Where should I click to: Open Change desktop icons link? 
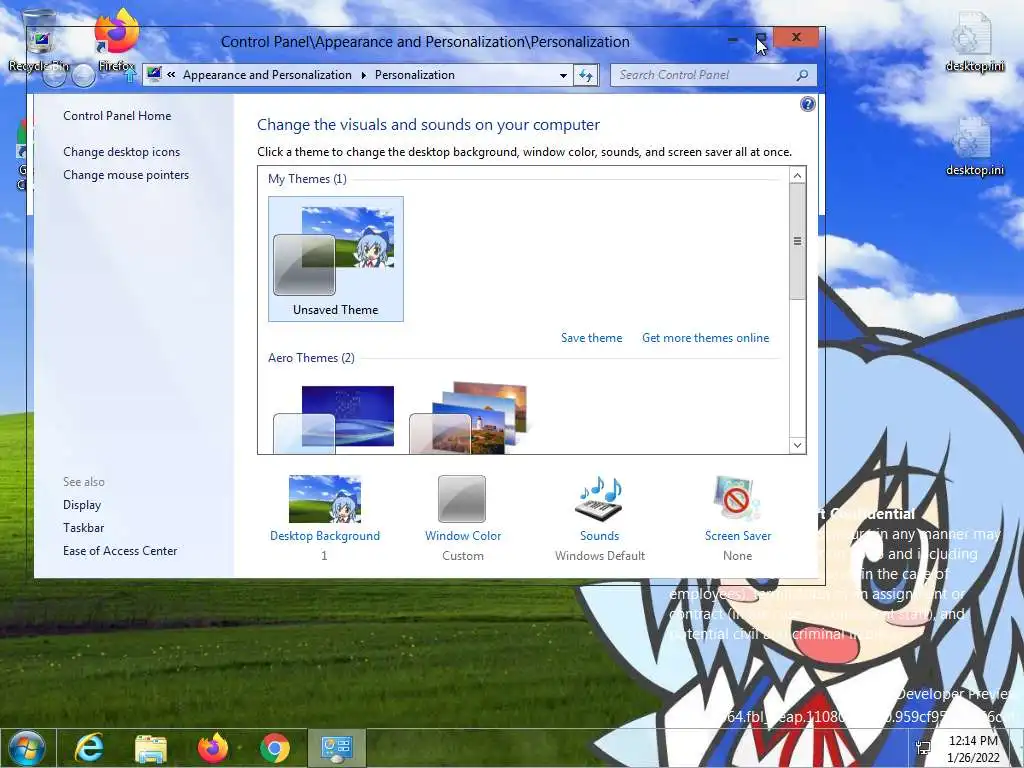(x=121, y=152)
